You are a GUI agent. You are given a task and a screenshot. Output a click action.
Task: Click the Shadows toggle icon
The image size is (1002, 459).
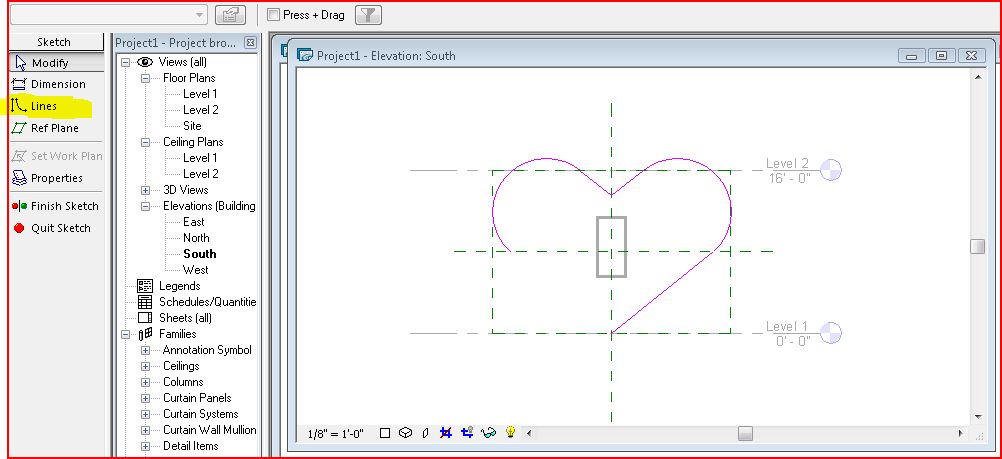pos(426,433)
